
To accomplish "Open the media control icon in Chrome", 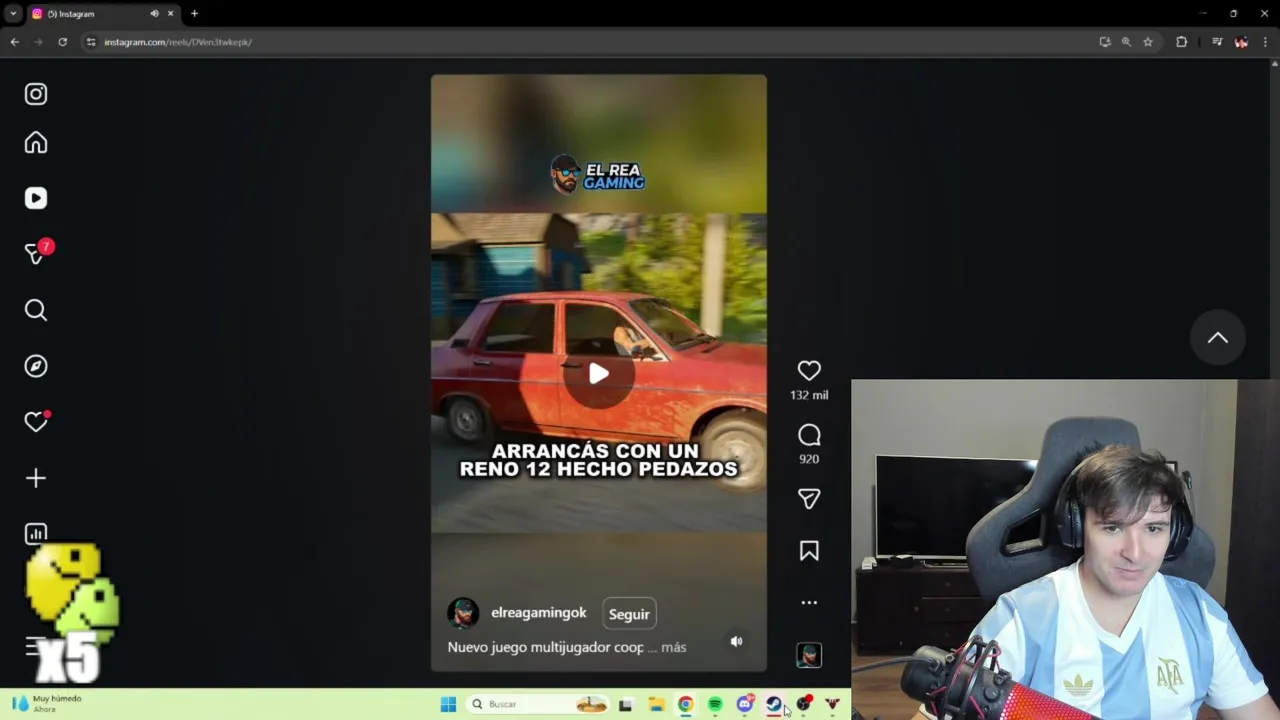I will (1217, 42).
